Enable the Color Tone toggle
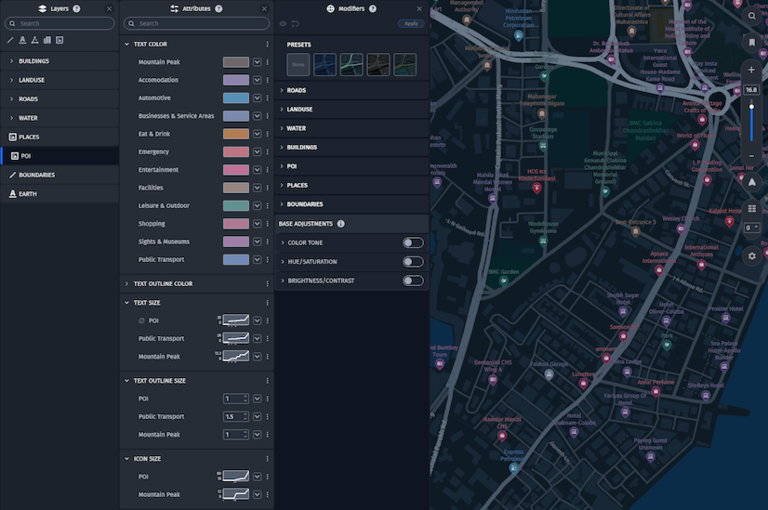The width and height of the screenshot is (768, 510). pos(413,243)
